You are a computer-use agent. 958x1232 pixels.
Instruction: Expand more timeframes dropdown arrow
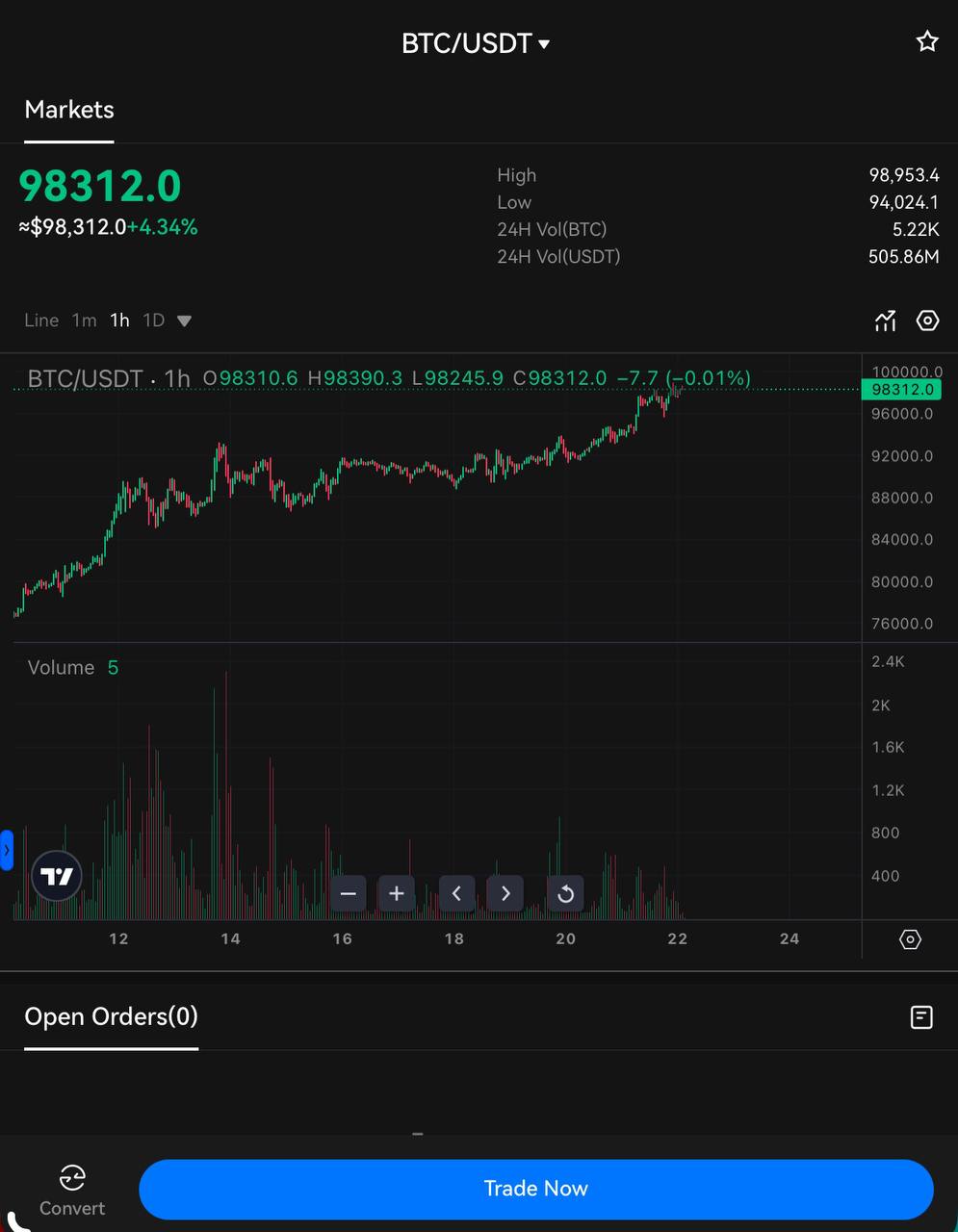(185, 321)
